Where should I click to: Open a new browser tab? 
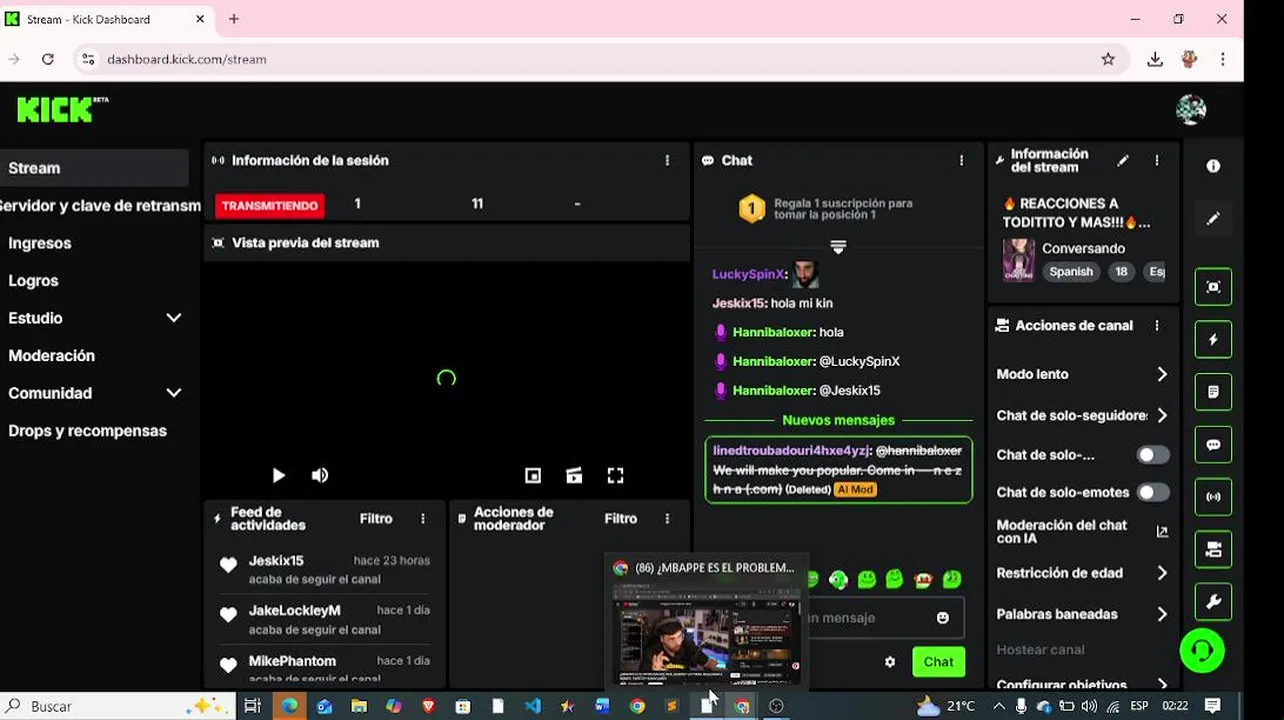click(x=234, y=19)
